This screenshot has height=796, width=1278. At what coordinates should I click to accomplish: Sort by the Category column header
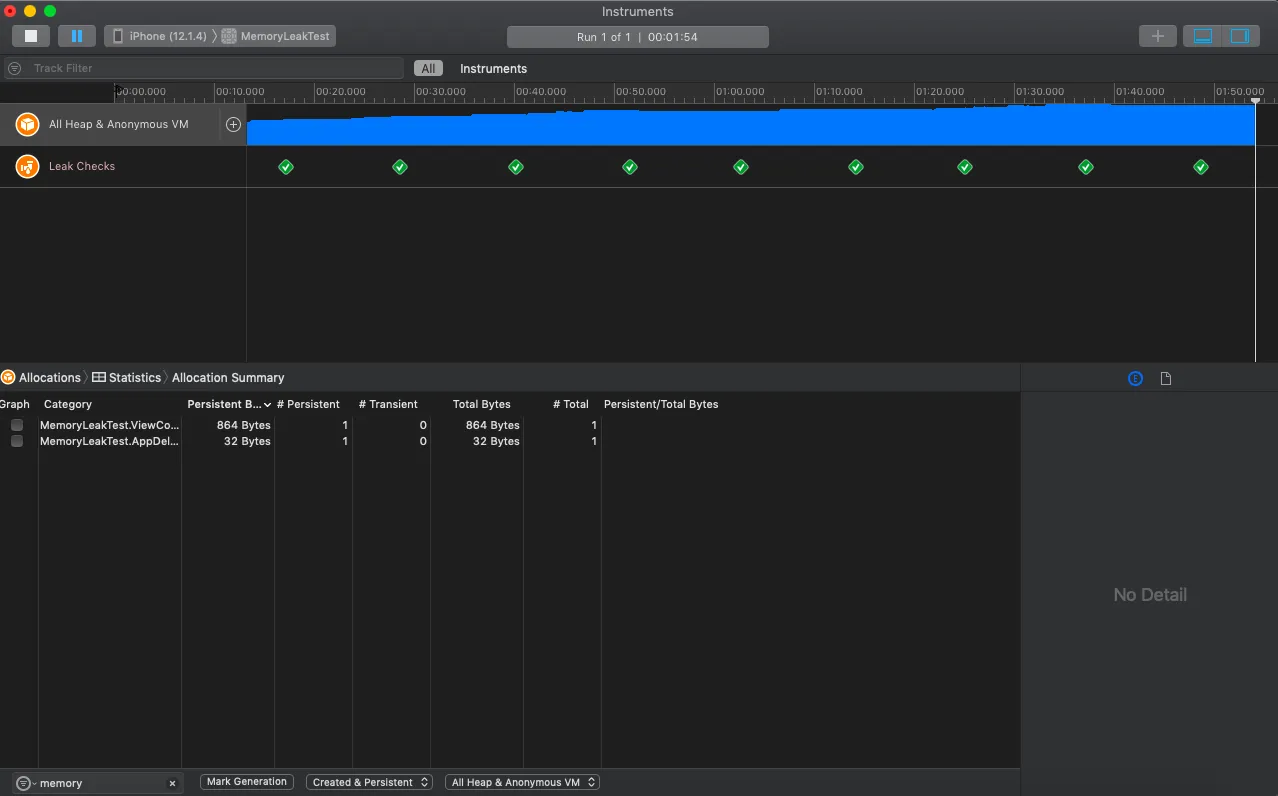[68, 404]
